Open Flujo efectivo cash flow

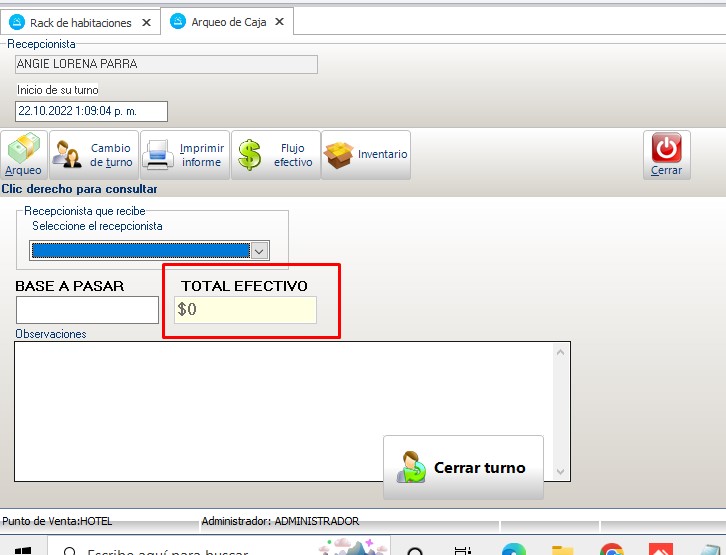(276, 155)
